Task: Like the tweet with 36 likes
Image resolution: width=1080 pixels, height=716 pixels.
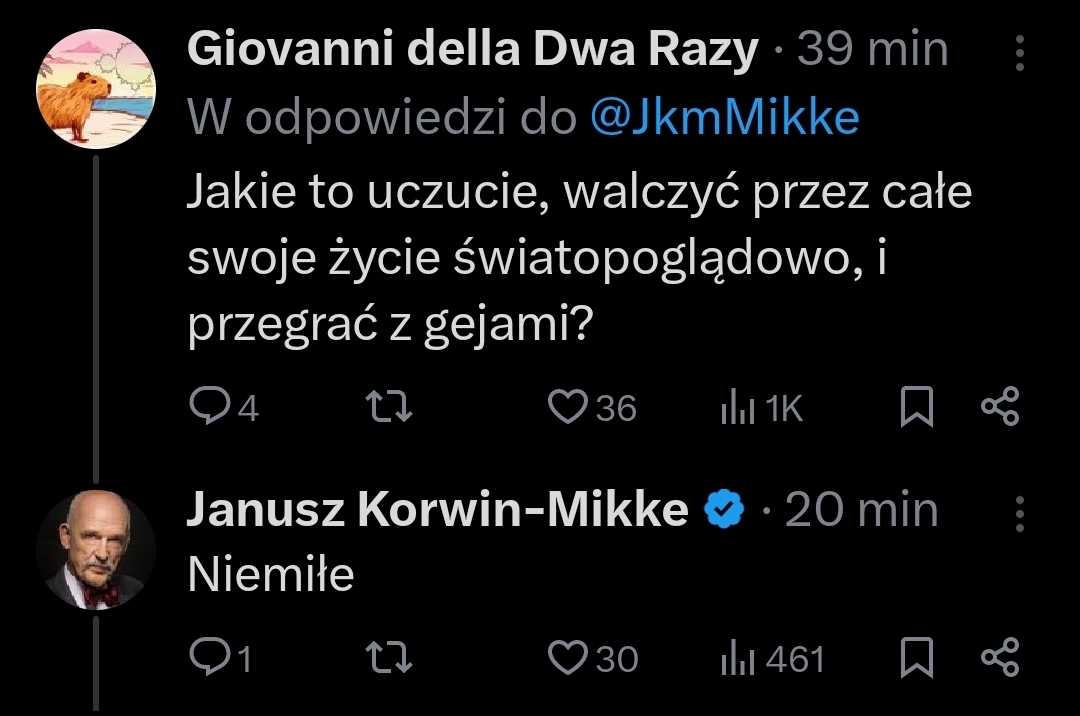Action: [568, 407]
